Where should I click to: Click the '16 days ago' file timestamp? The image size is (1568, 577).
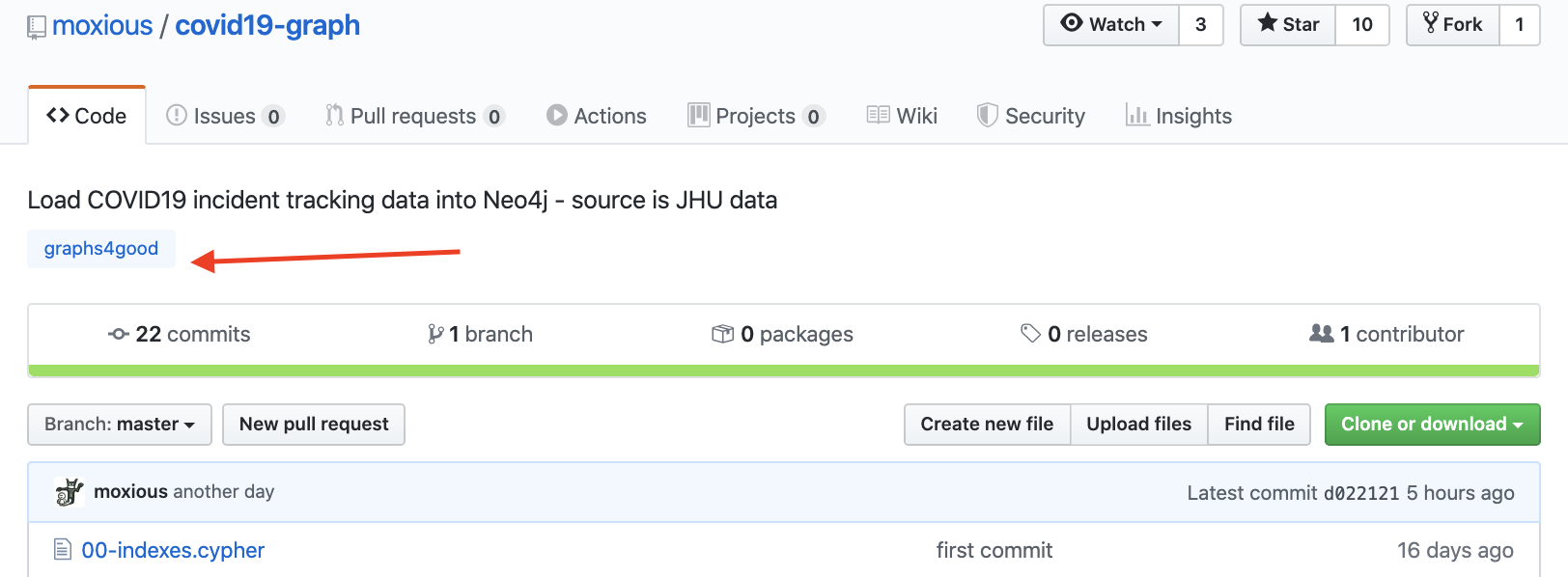click(x=1455, y=550)
